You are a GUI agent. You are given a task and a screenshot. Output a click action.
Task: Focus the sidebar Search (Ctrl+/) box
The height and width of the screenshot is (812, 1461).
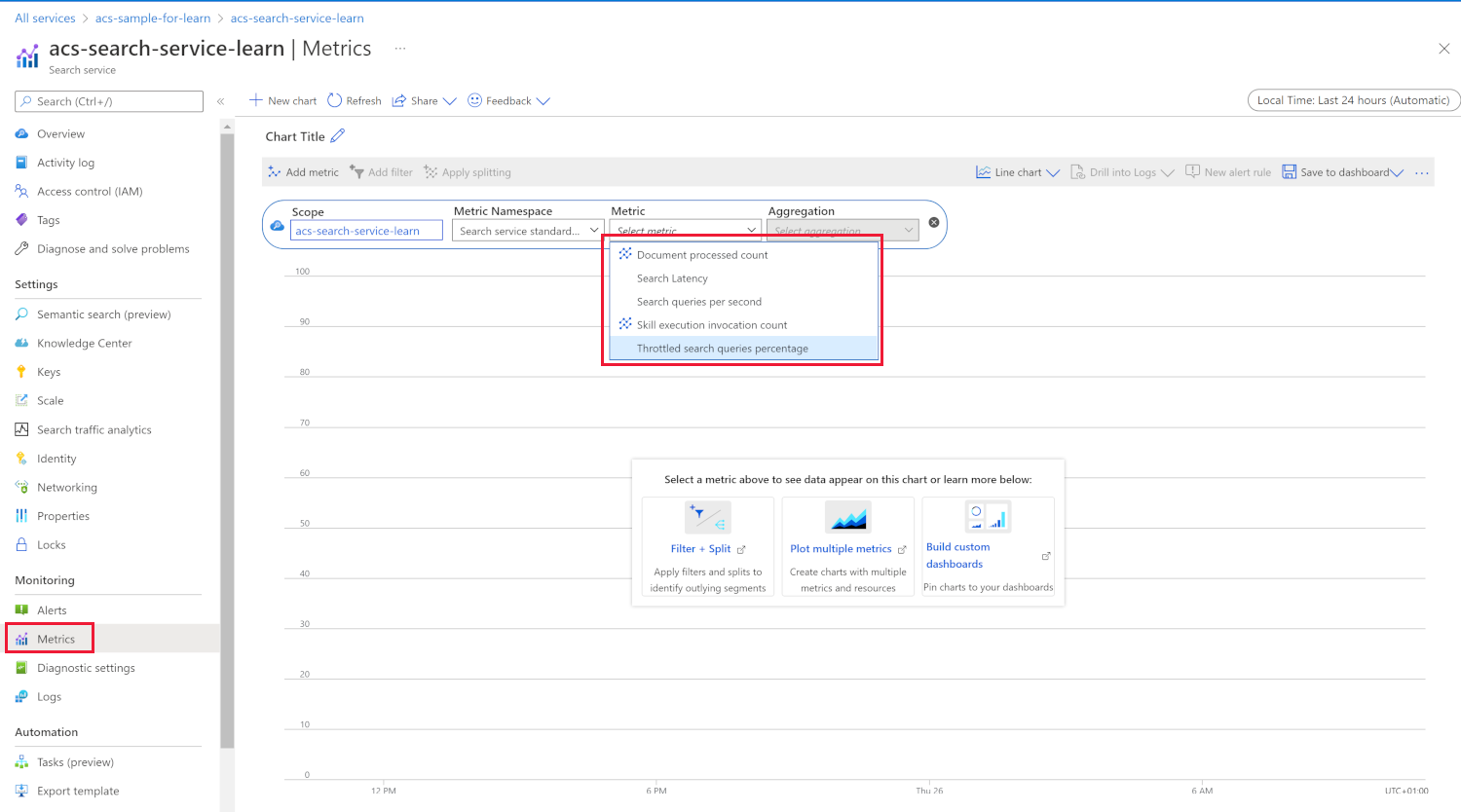click(109, 101)
